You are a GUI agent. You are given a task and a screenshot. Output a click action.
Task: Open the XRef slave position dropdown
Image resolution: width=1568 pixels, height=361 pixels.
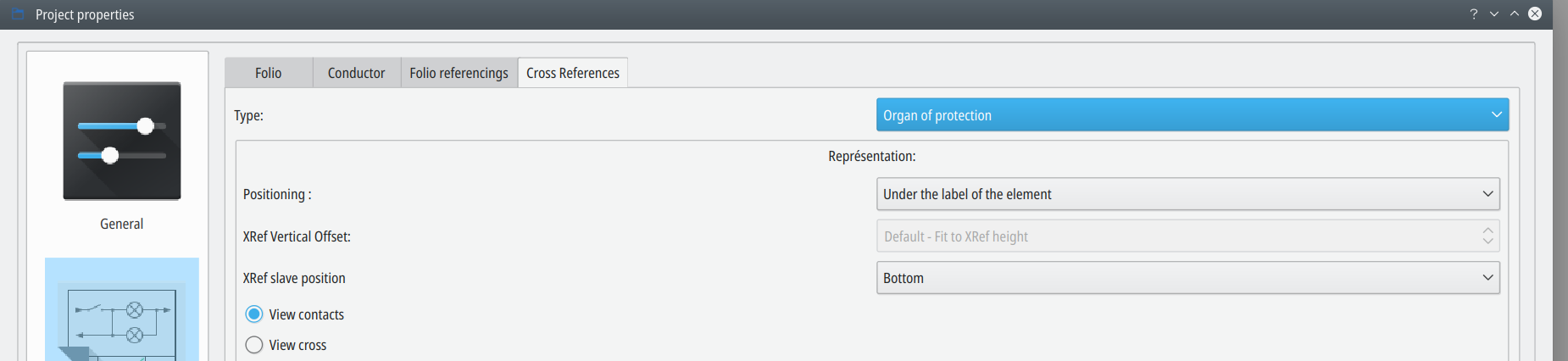tap(1187, 278)
